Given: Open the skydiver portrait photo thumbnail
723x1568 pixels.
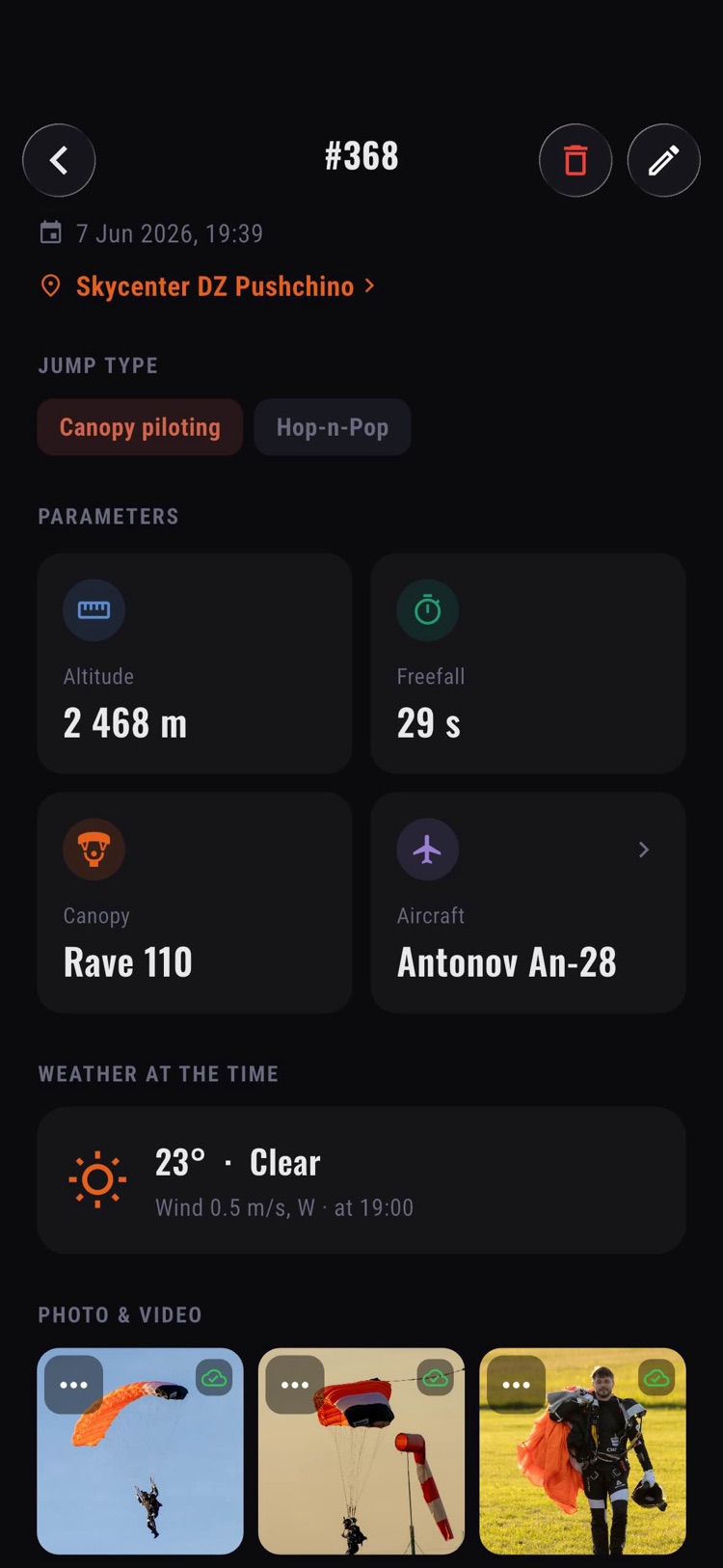Looking at the screenshot, I should coord(582,1451).
